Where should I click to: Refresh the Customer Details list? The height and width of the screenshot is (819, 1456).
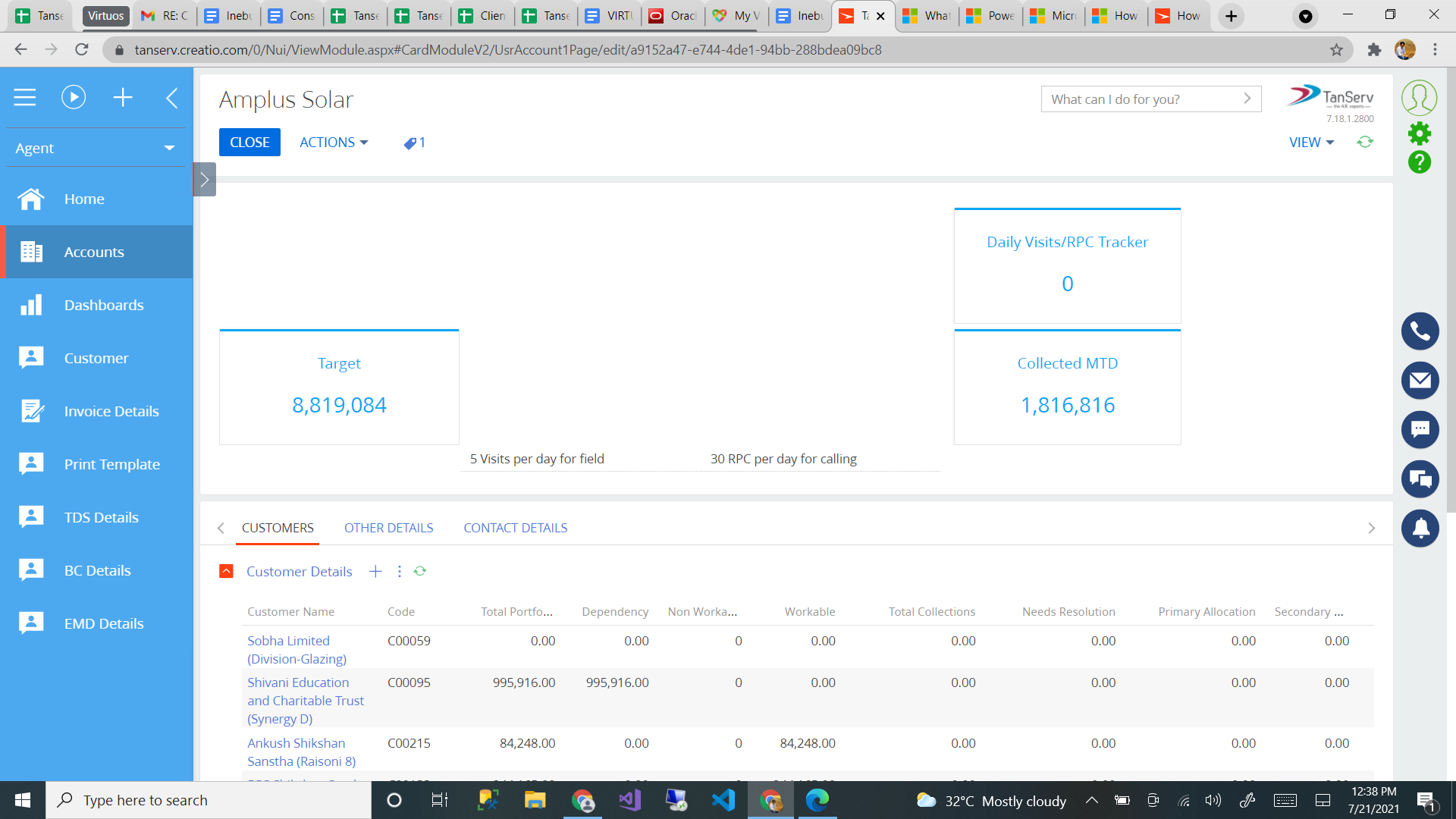coord(420,571)
